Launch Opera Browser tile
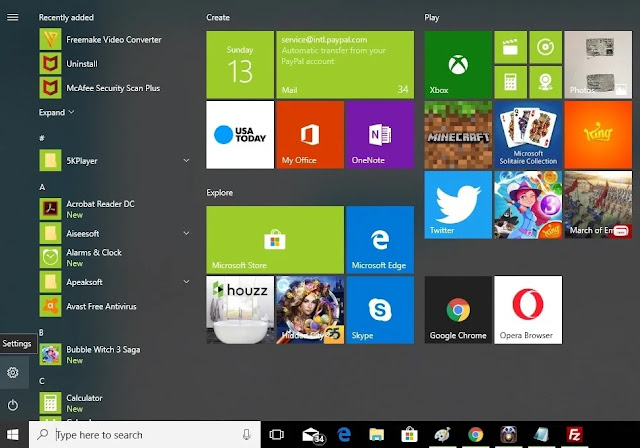640x448 pixels. point(528,310)
